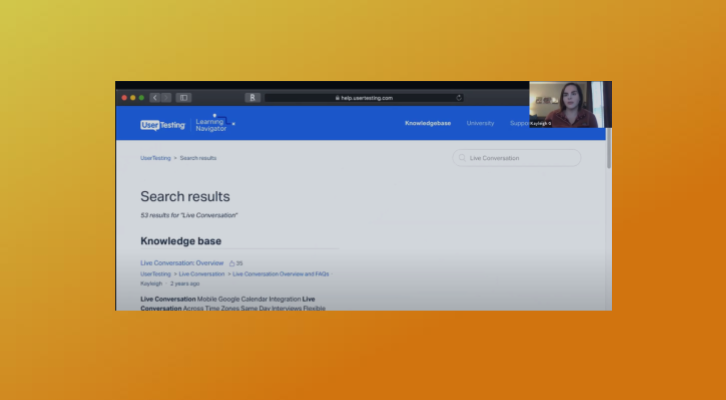Switch to the Knowledgebase nav item

click(x=428, y=123)
